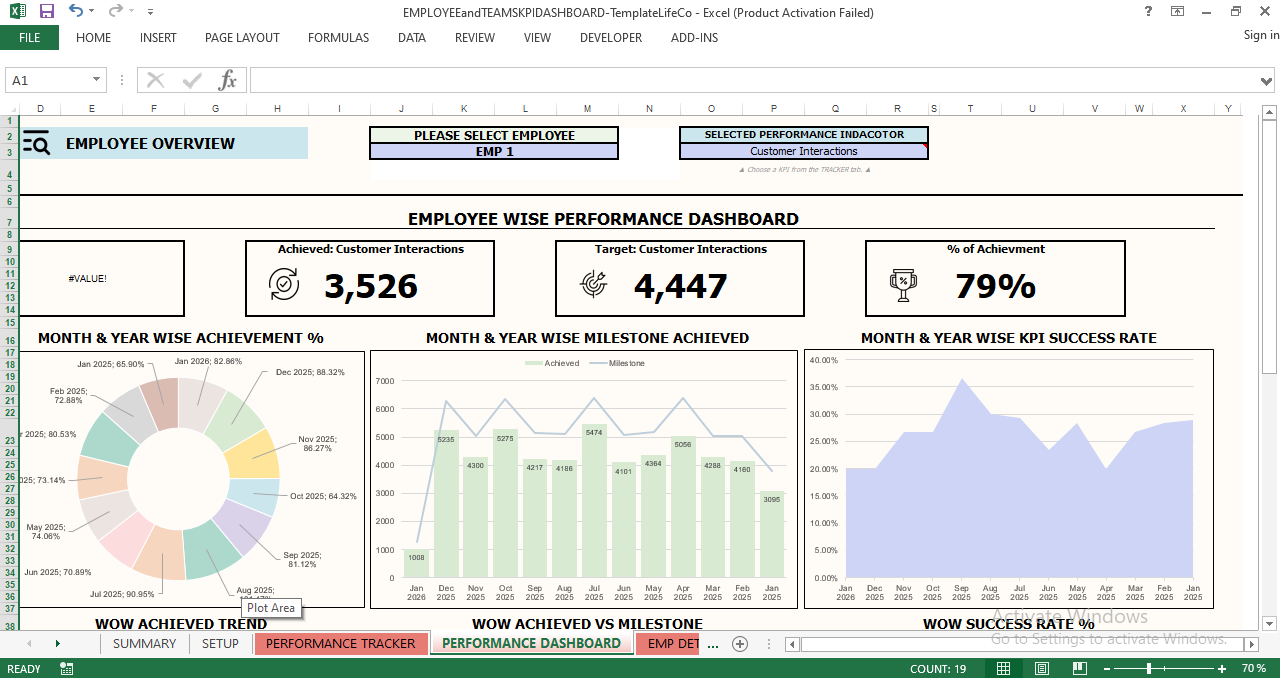The width and height of the screenshot is (1280, 678).
Task: Click the Redo arrow icon
Action: pos(115,11)
